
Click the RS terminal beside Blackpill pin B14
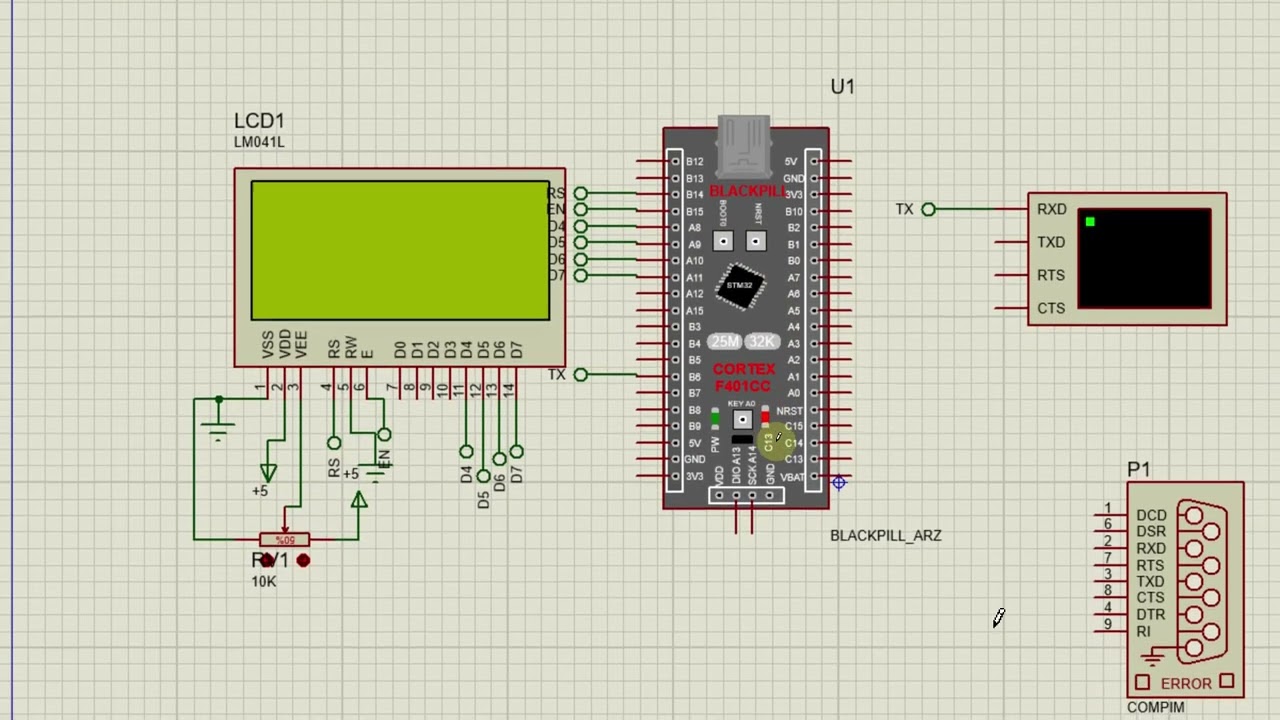point(581,193)
